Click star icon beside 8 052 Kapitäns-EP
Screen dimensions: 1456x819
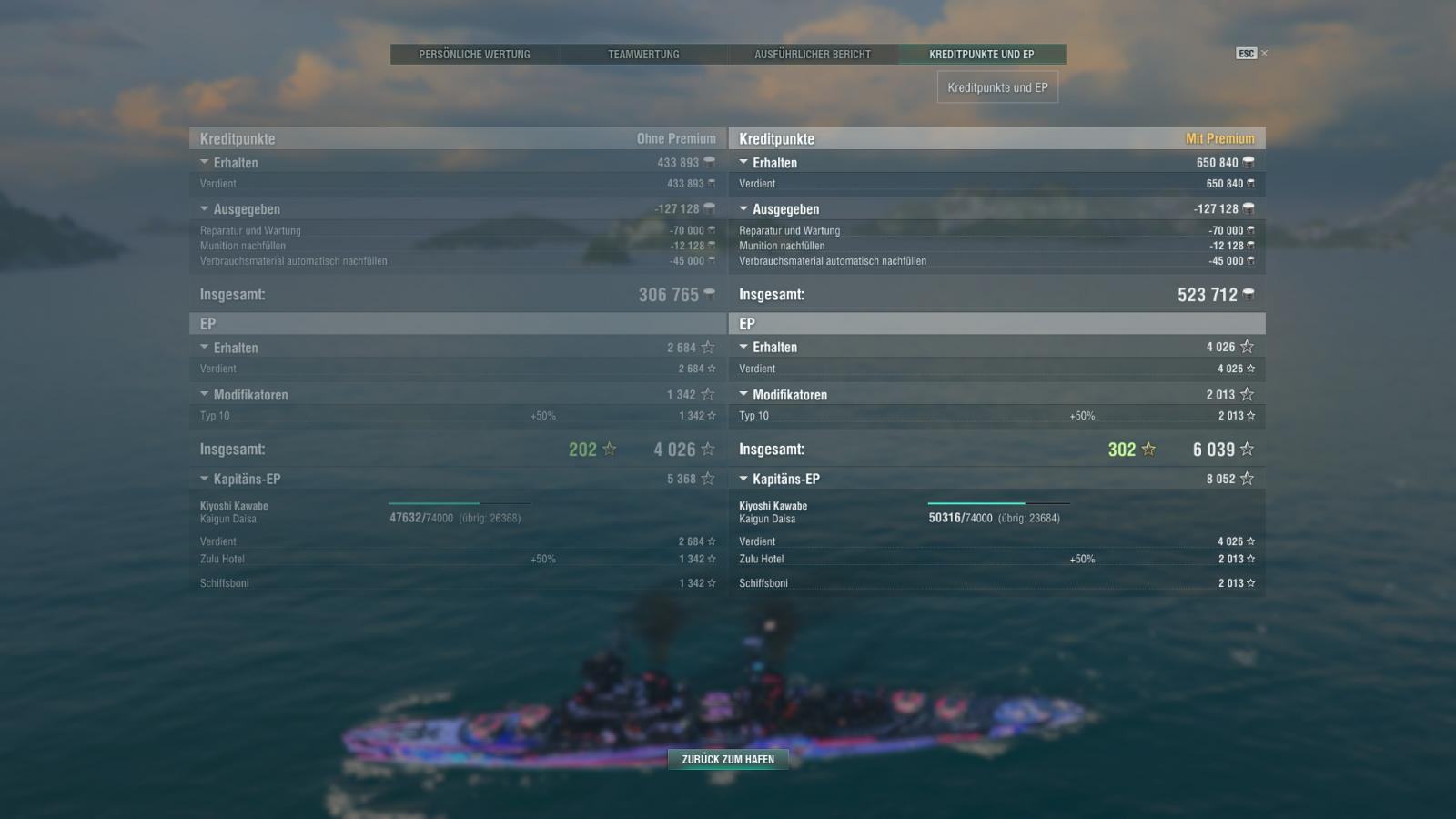pyautogui.click(x=1248, y=479)
